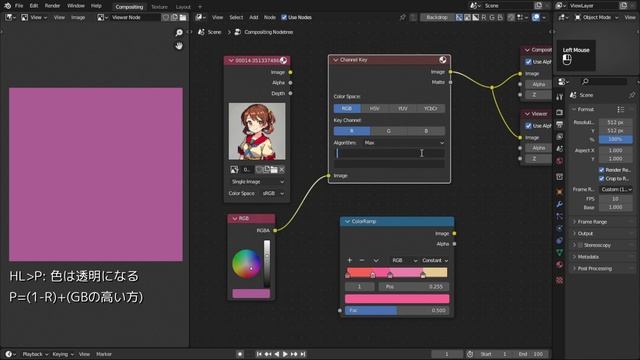Open the View Layer properties tab

560,136
